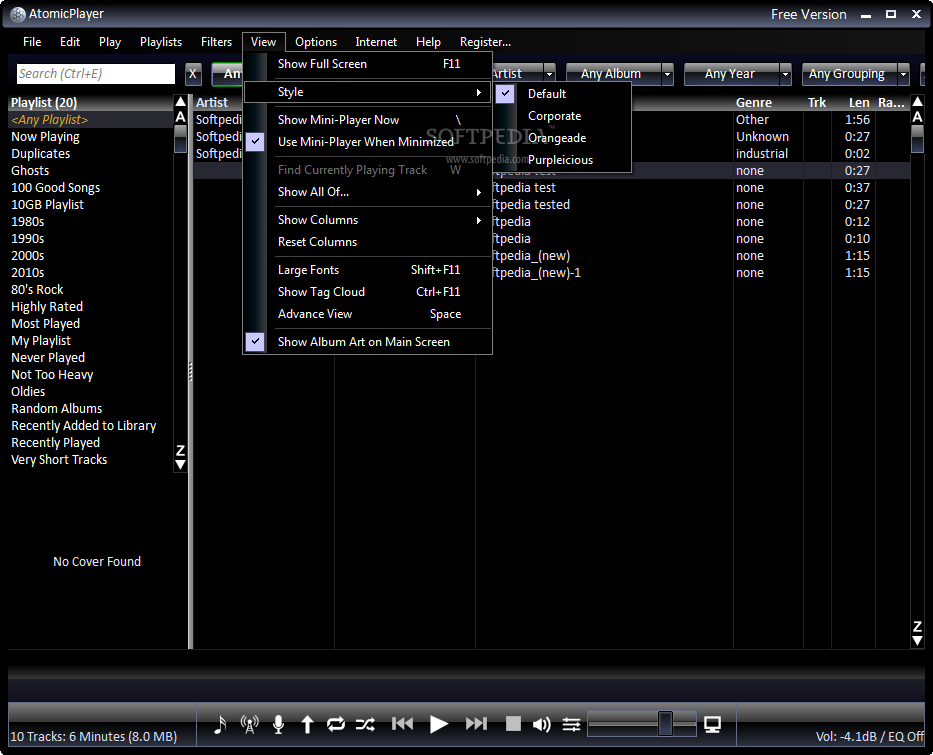
Task: Focus the Search (Ctrl+E) input field
Action: 96,74
